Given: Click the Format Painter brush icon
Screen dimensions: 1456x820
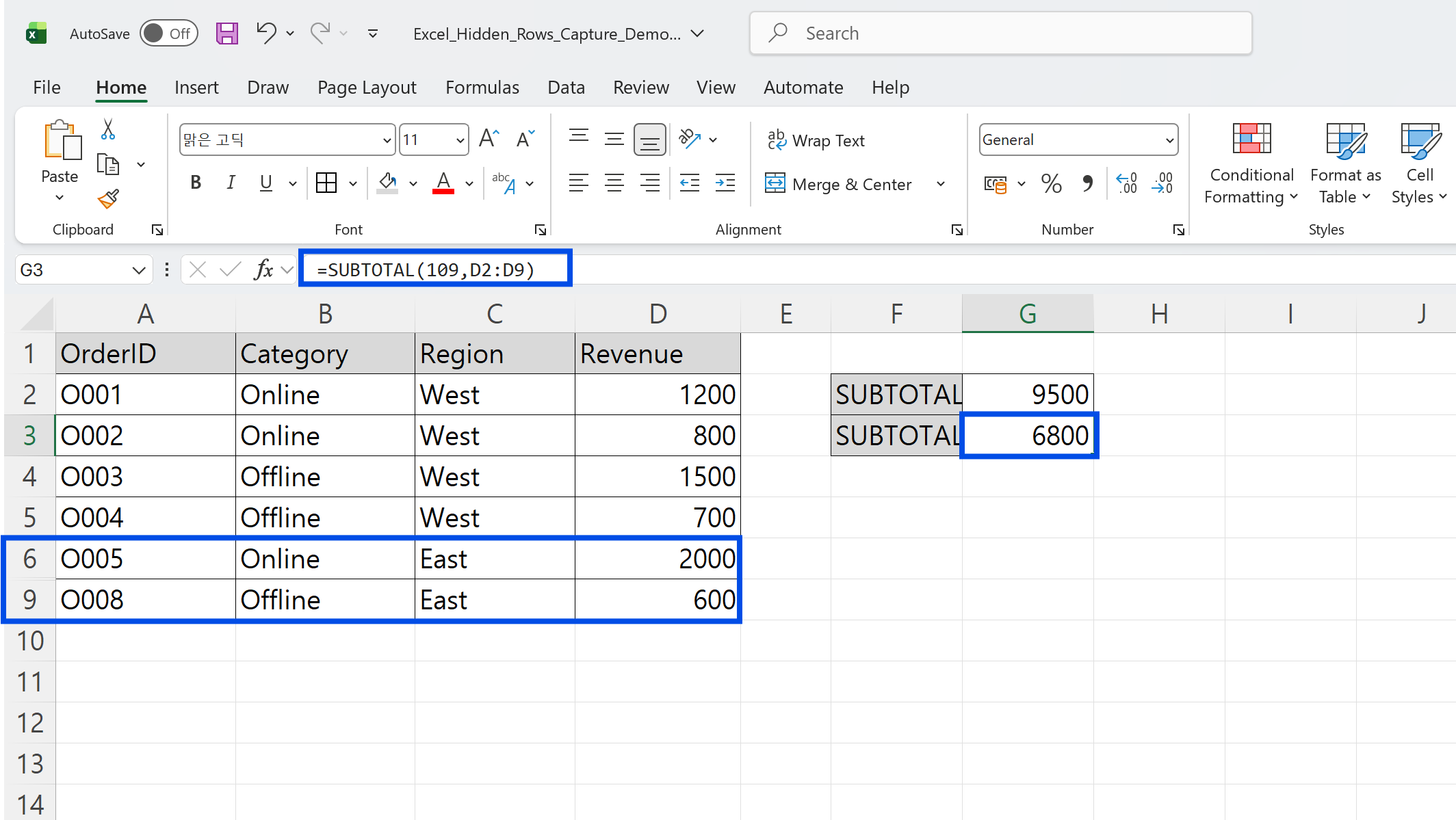Looking at the screenshot, I should [108, 199].
